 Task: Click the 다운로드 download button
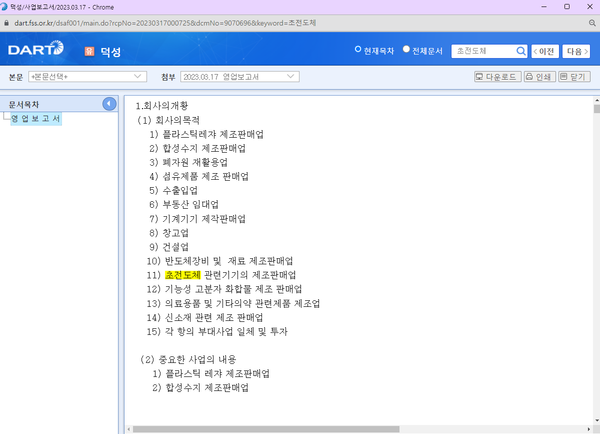coord(496,76)
